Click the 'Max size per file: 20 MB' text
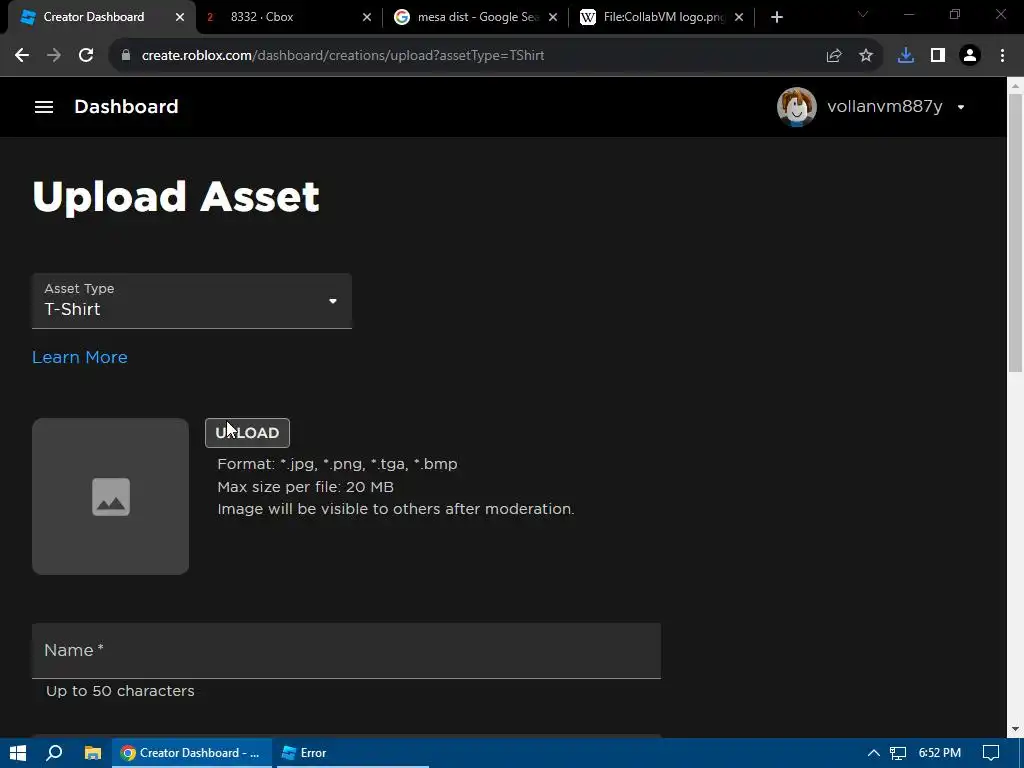The height and width of the screenshot is (768, 1024). point(306,487)
